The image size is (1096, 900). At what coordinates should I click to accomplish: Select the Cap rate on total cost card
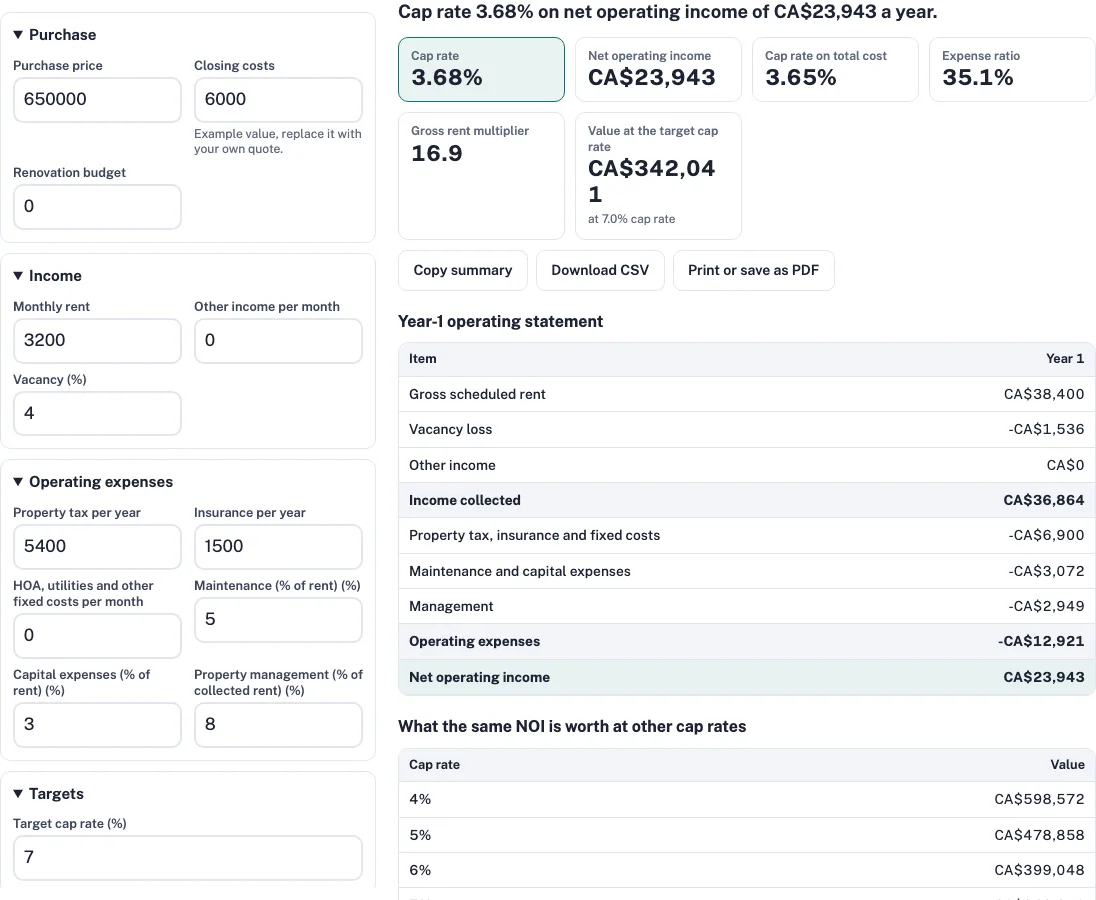point(835,69)
